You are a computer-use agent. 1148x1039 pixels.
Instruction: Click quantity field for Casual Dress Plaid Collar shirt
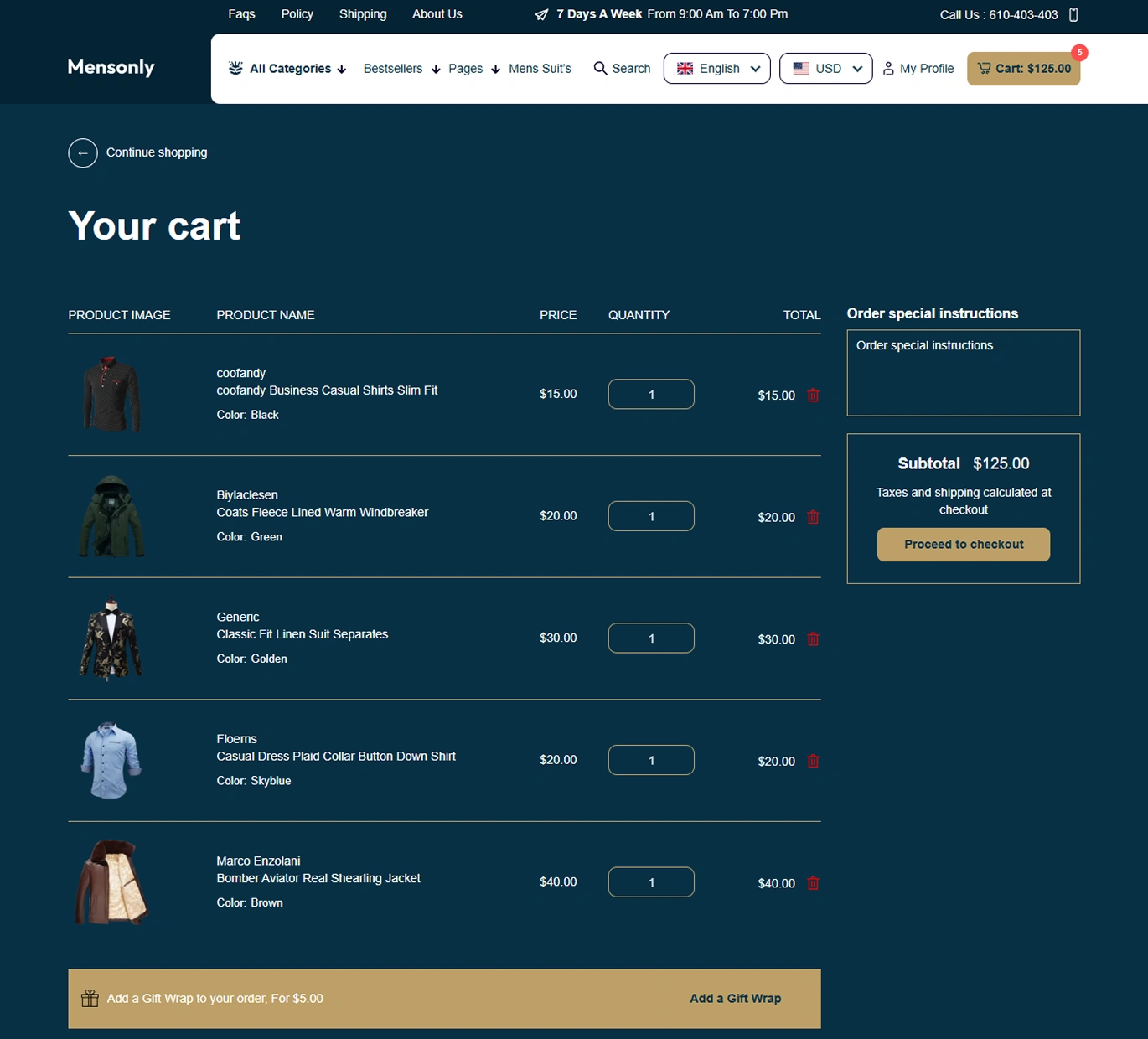(651, 760)
